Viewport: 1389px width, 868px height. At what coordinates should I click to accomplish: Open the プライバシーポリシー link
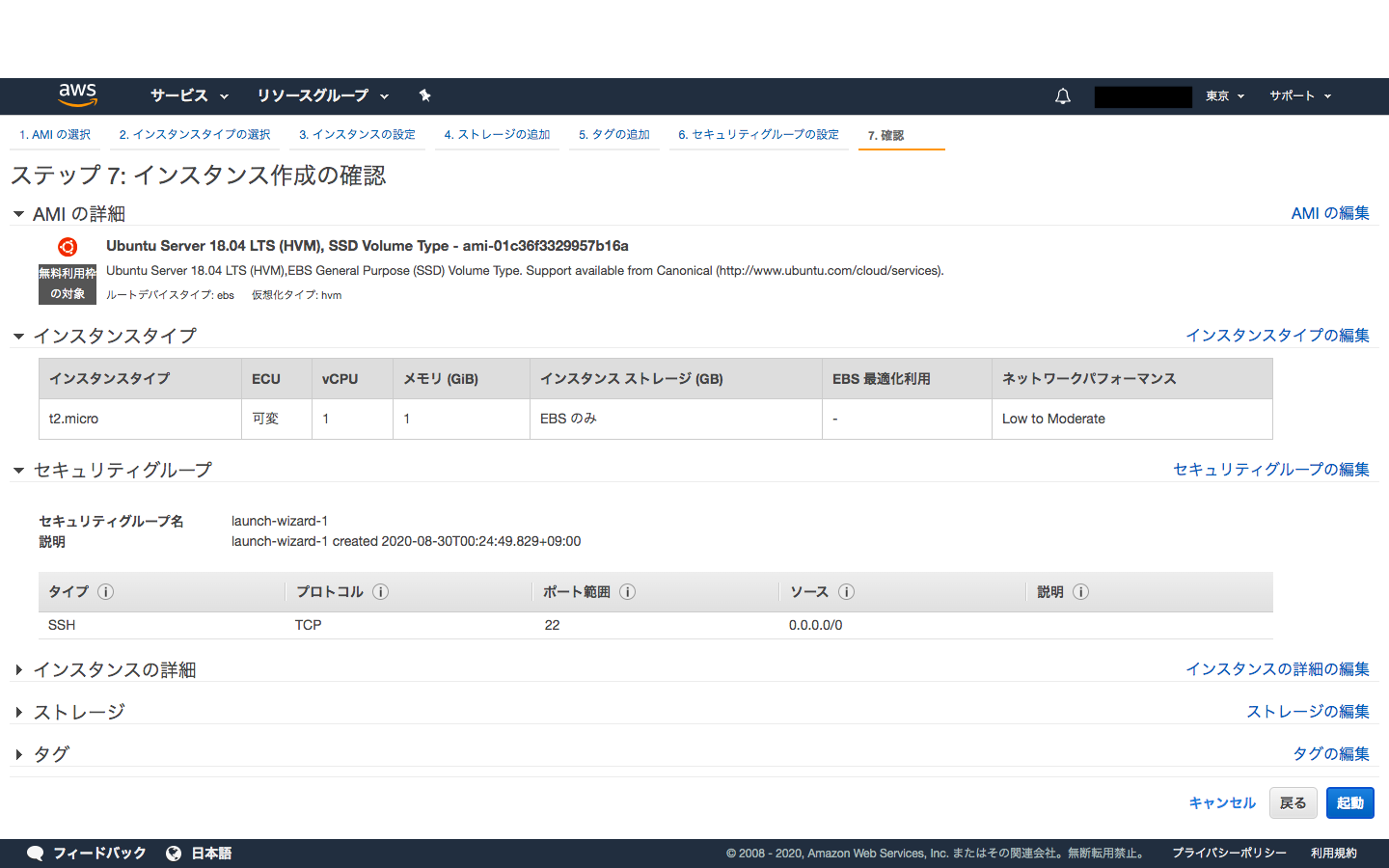1229,854
